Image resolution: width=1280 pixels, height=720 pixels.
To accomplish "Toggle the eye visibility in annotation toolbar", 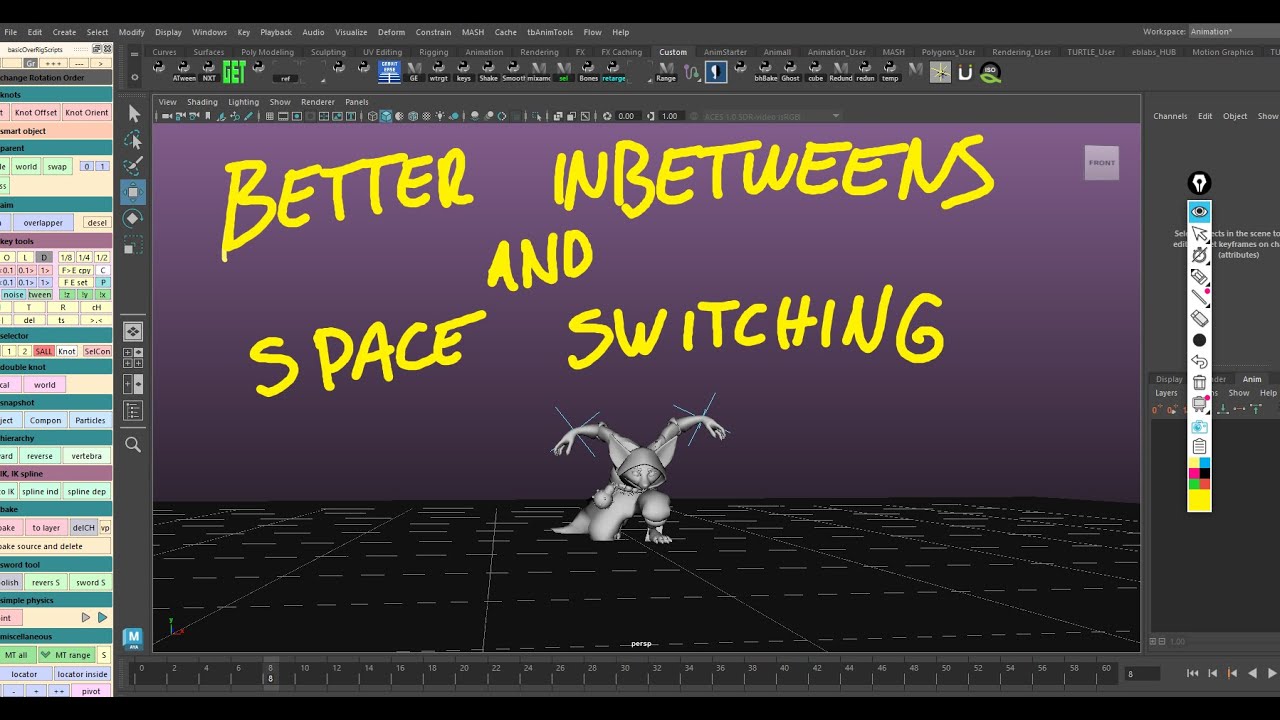I will tap(1199, 212).
